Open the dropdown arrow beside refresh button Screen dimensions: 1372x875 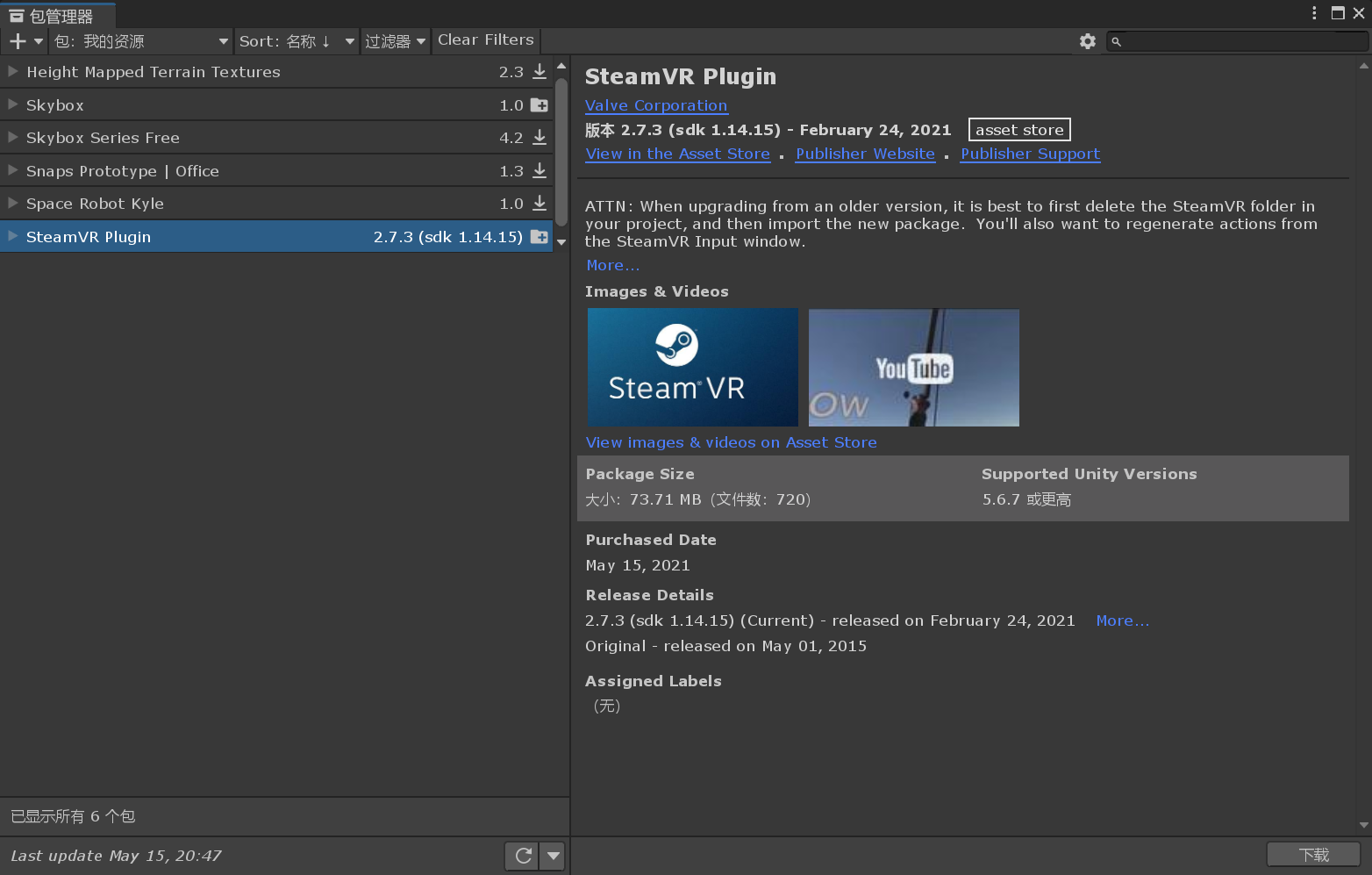click(553, 856)
